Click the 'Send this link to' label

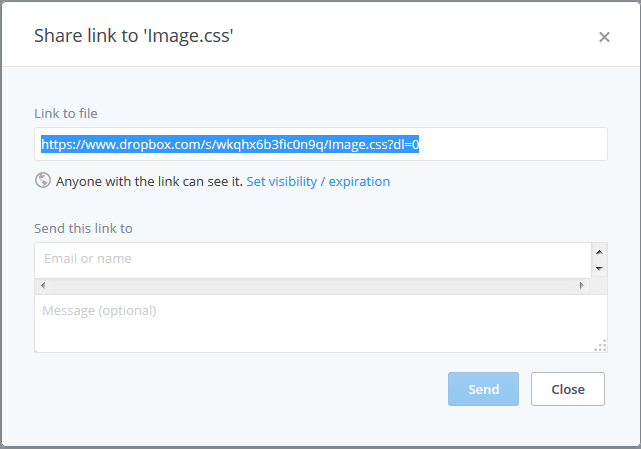[83, 228]
